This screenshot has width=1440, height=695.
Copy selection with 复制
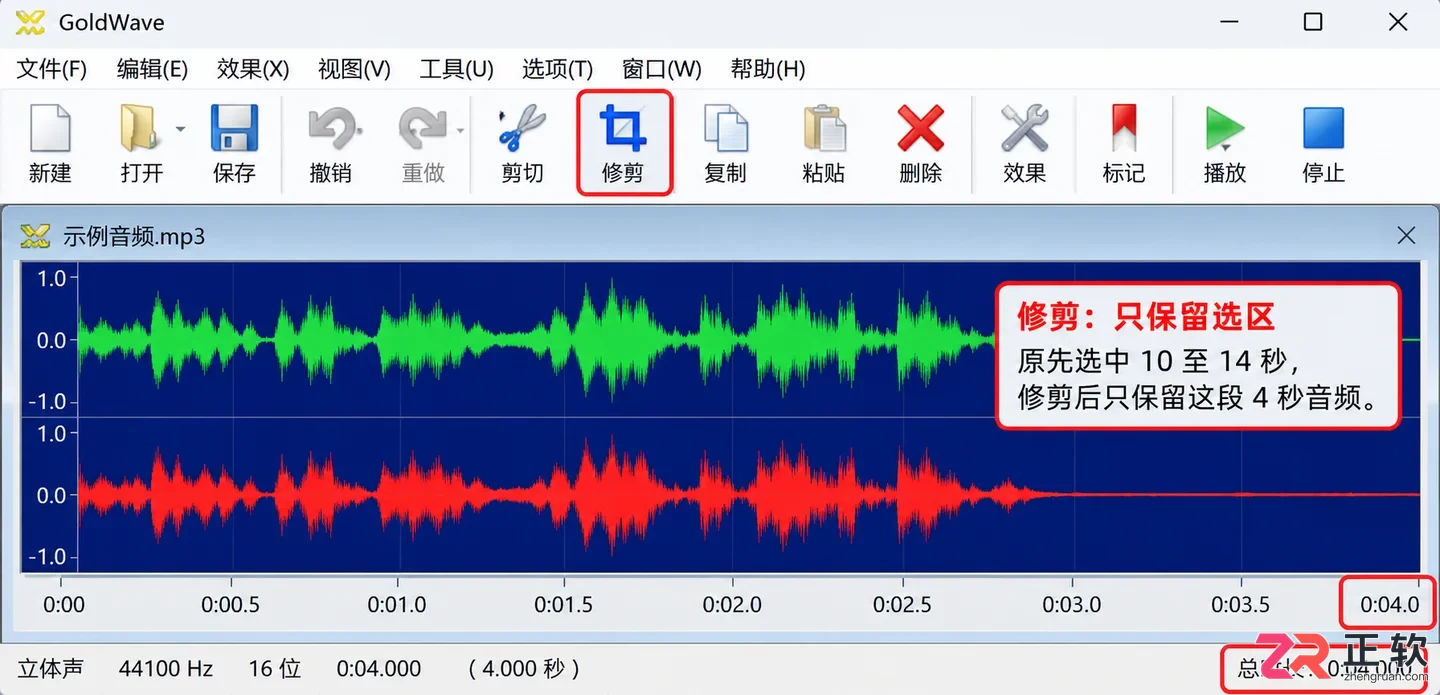point(725,143)
